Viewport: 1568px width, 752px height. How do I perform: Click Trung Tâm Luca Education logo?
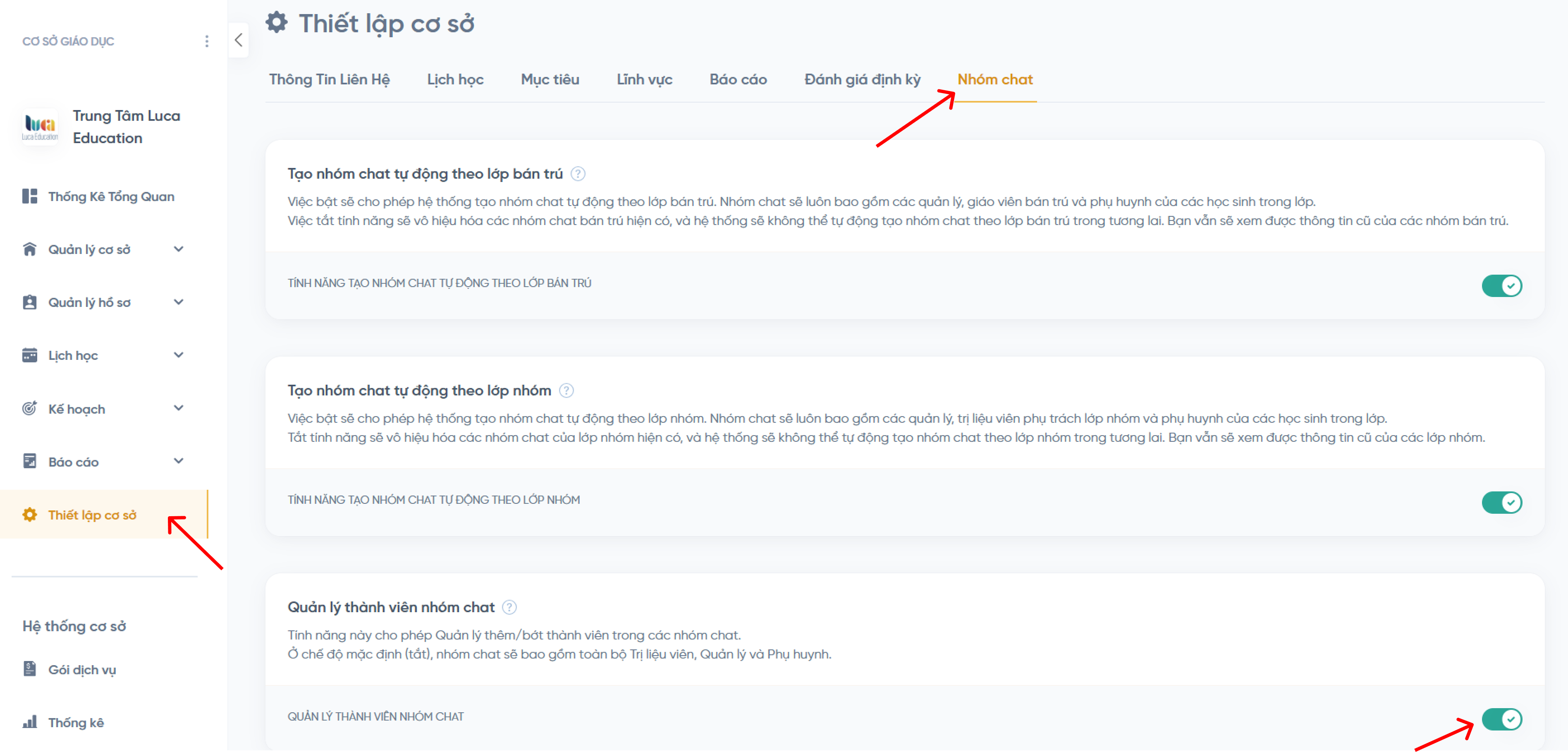pos(40,126)
